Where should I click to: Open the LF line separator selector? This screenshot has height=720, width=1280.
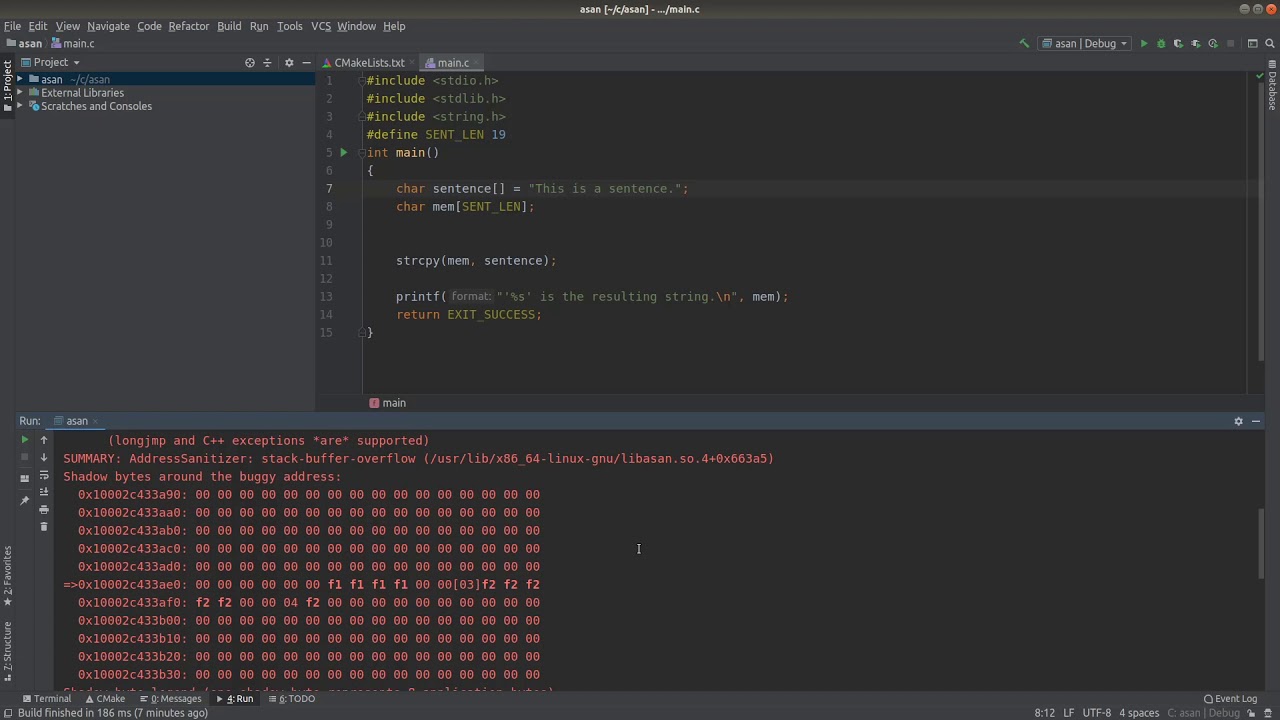tap(1069, 713)
